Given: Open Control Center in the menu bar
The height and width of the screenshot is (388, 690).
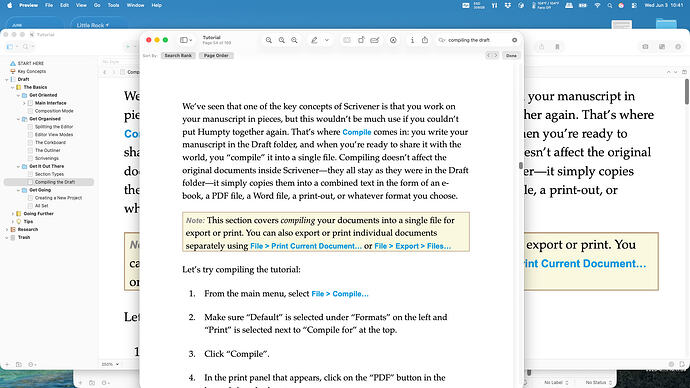Looking at the screenshot, I should point(634,5).
